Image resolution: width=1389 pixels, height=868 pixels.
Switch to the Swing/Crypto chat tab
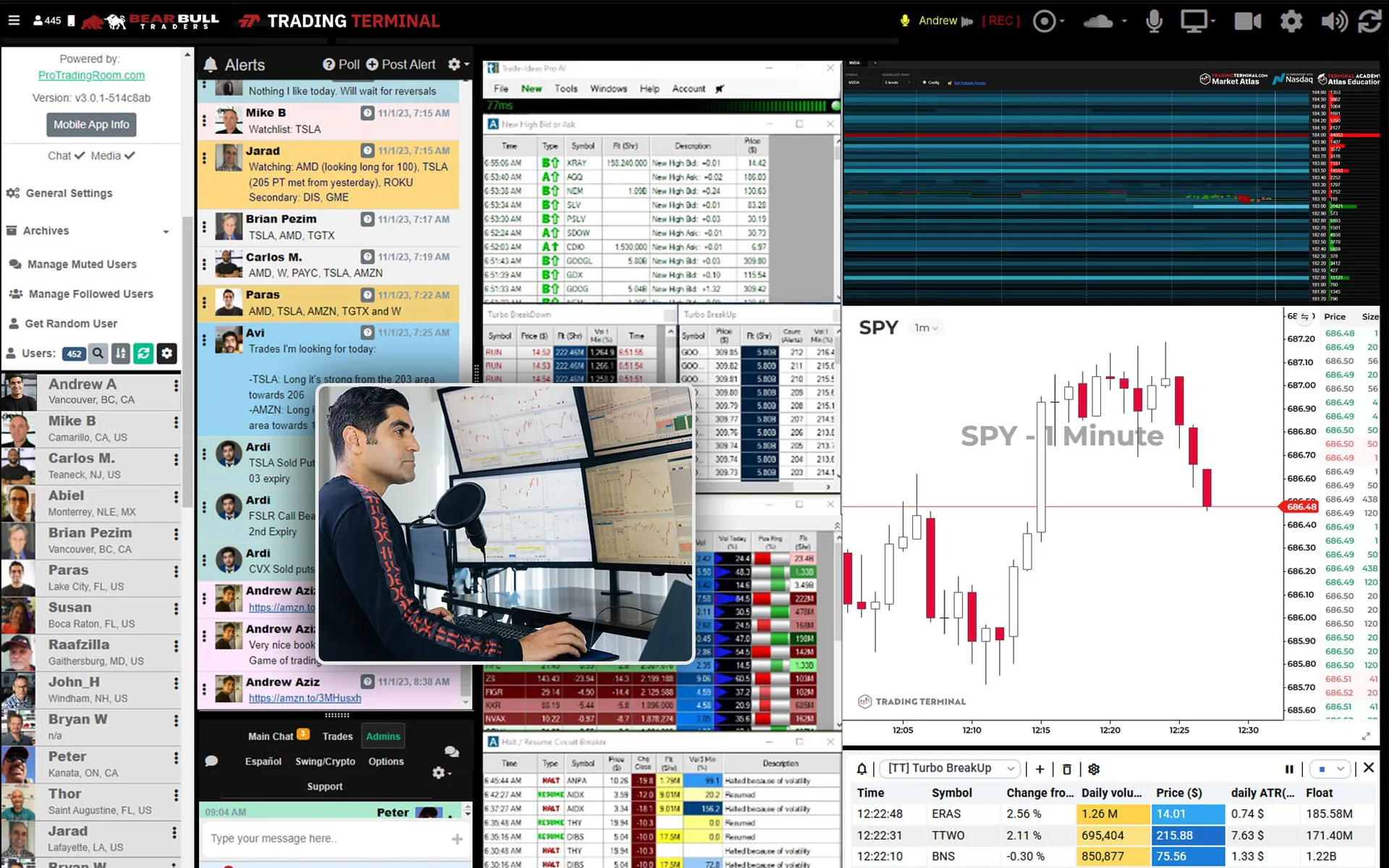click(325, 761)
